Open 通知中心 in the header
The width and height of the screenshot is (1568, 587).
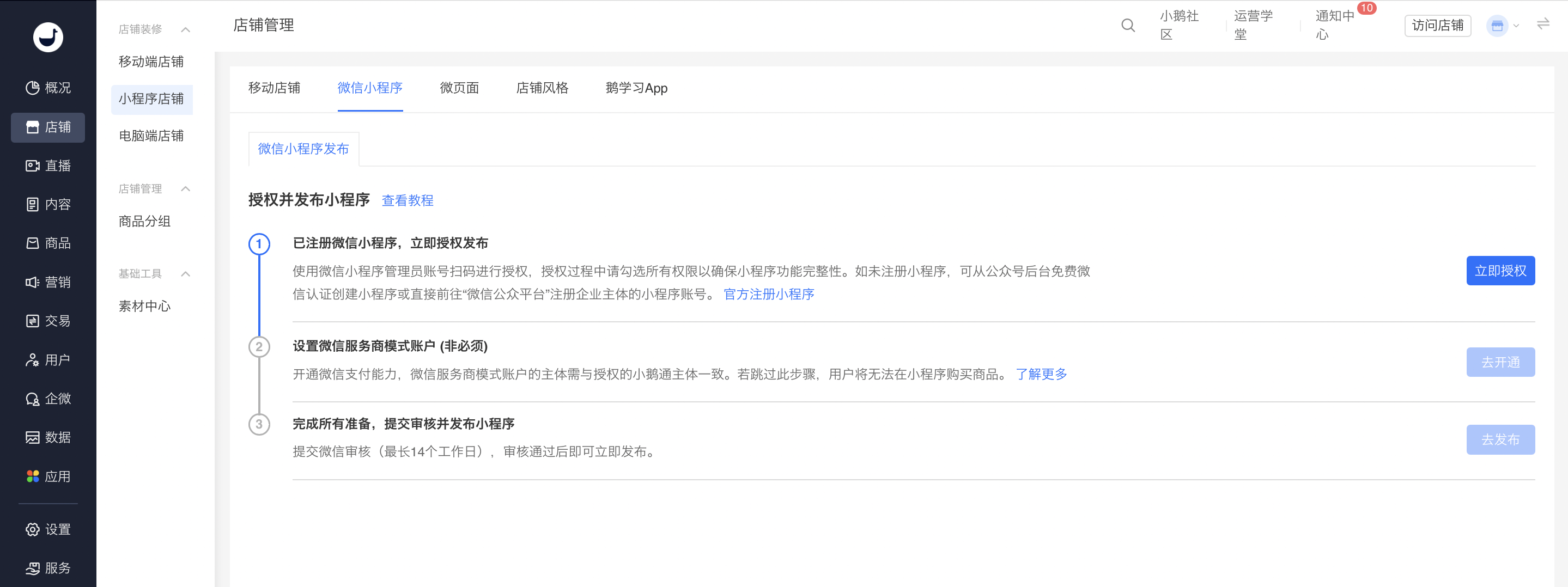coord(1335,26)
